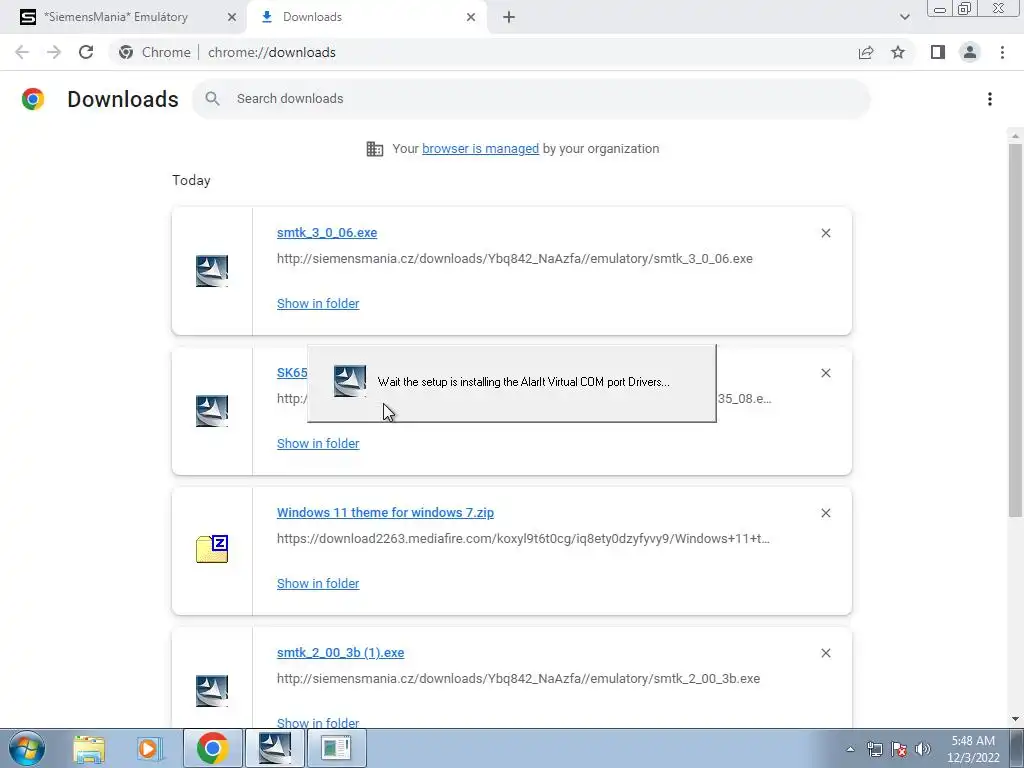The width and height of the screenshot is (1024, 768).
Task: Click the installer icon in setup dialog
Action: click(x=350, y=381)
